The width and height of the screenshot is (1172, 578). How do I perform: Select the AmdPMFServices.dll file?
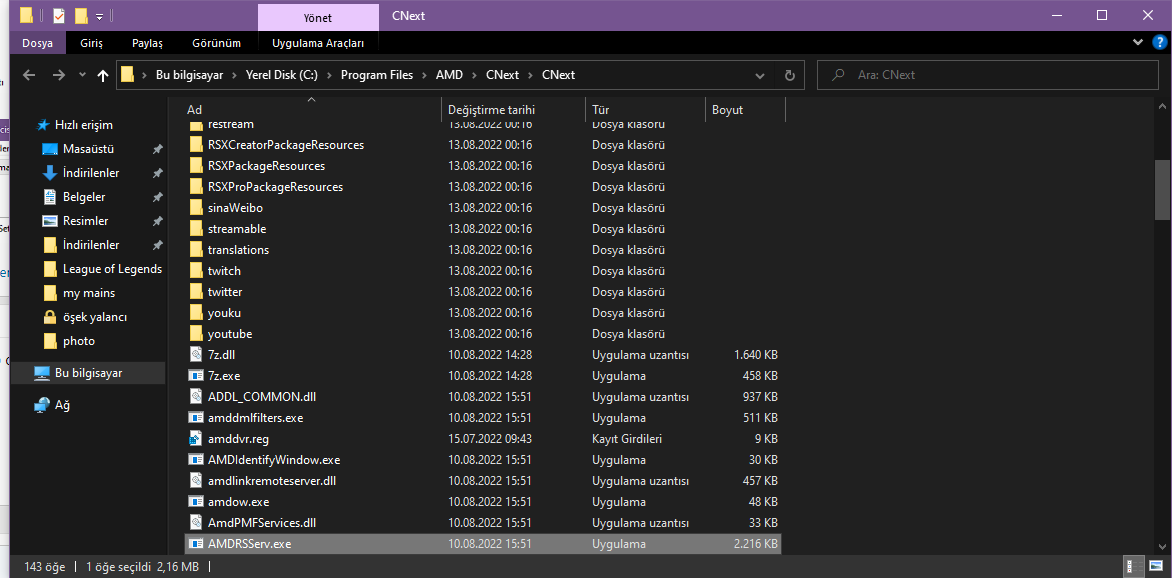click(x=482, y=522)
